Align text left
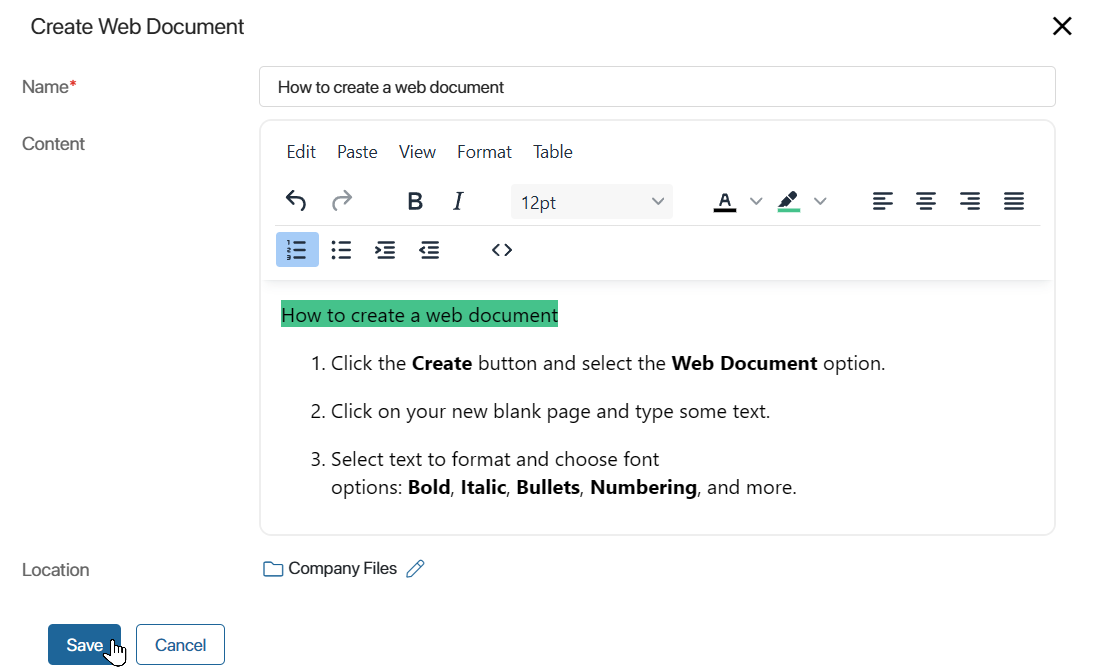1100x668 pixels. [883, 201]
